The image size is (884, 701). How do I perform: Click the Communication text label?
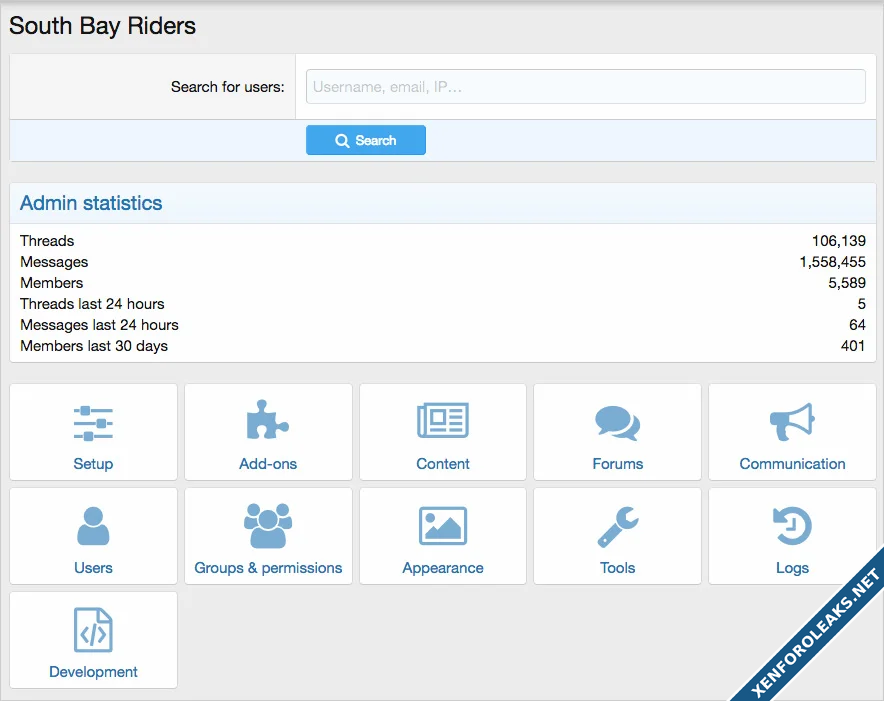tap(792, 464)
